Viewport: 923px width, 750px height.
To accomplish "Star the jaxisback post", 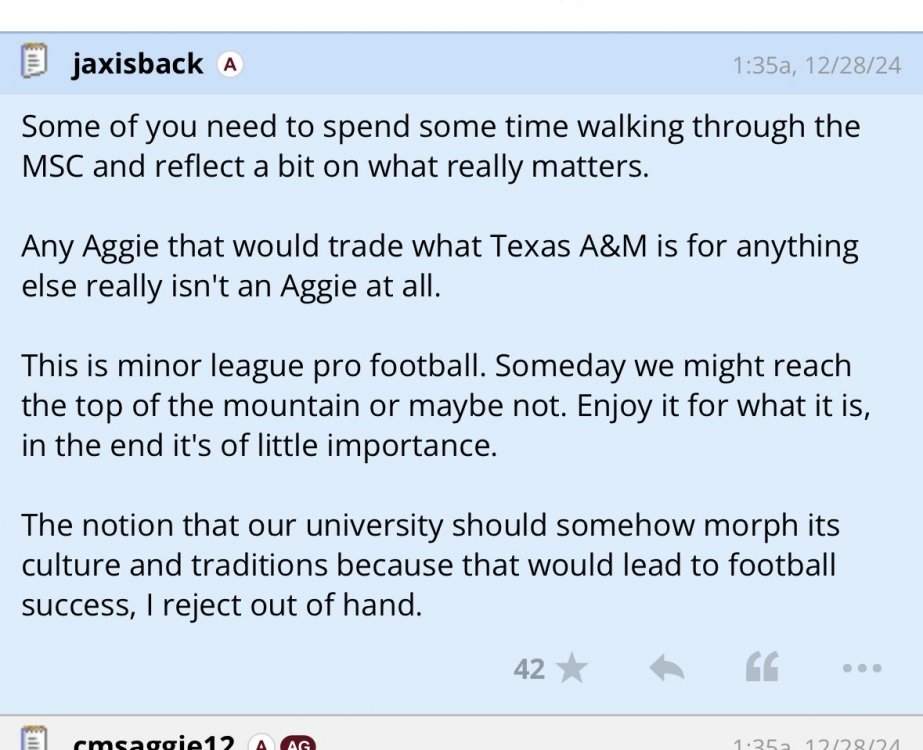I will coord(572,668).
